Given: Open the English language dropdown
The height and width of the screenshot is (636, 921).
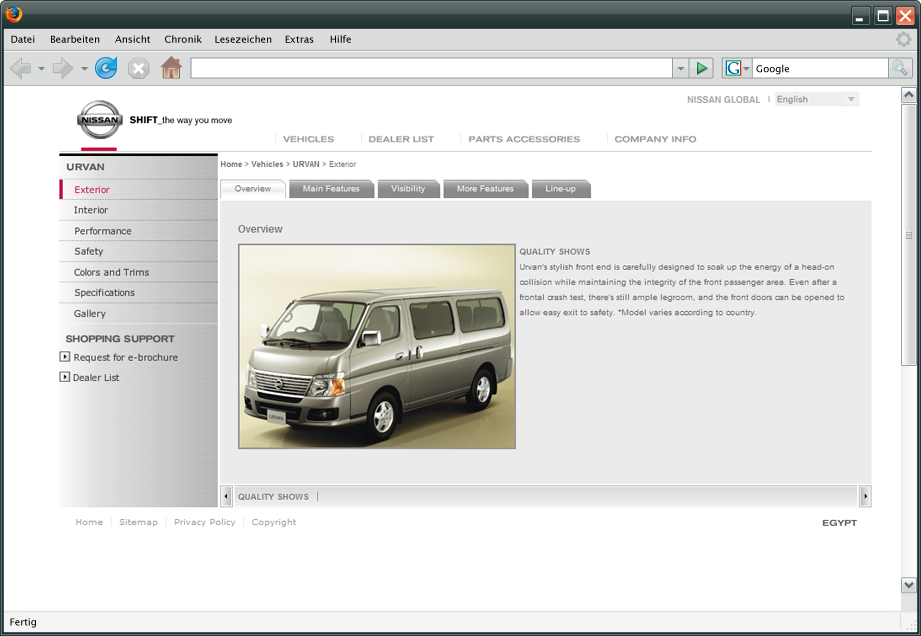Looking at the screenshot, I should coord(816,99).
